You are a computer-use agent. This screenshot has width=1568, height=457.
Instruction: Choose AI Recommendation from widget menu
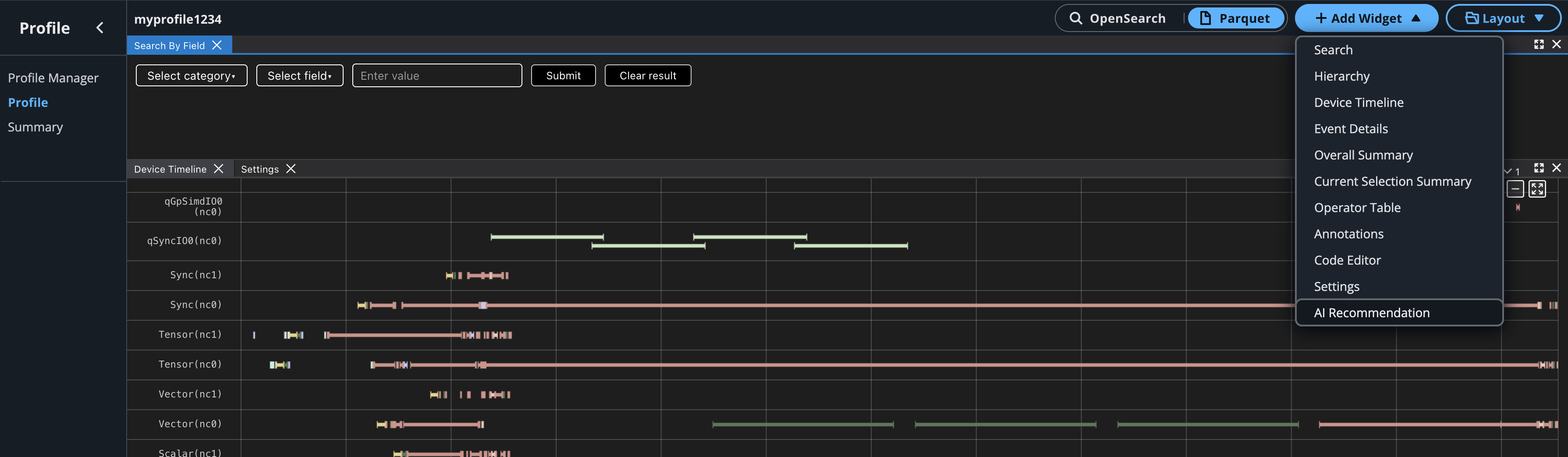1371,313
